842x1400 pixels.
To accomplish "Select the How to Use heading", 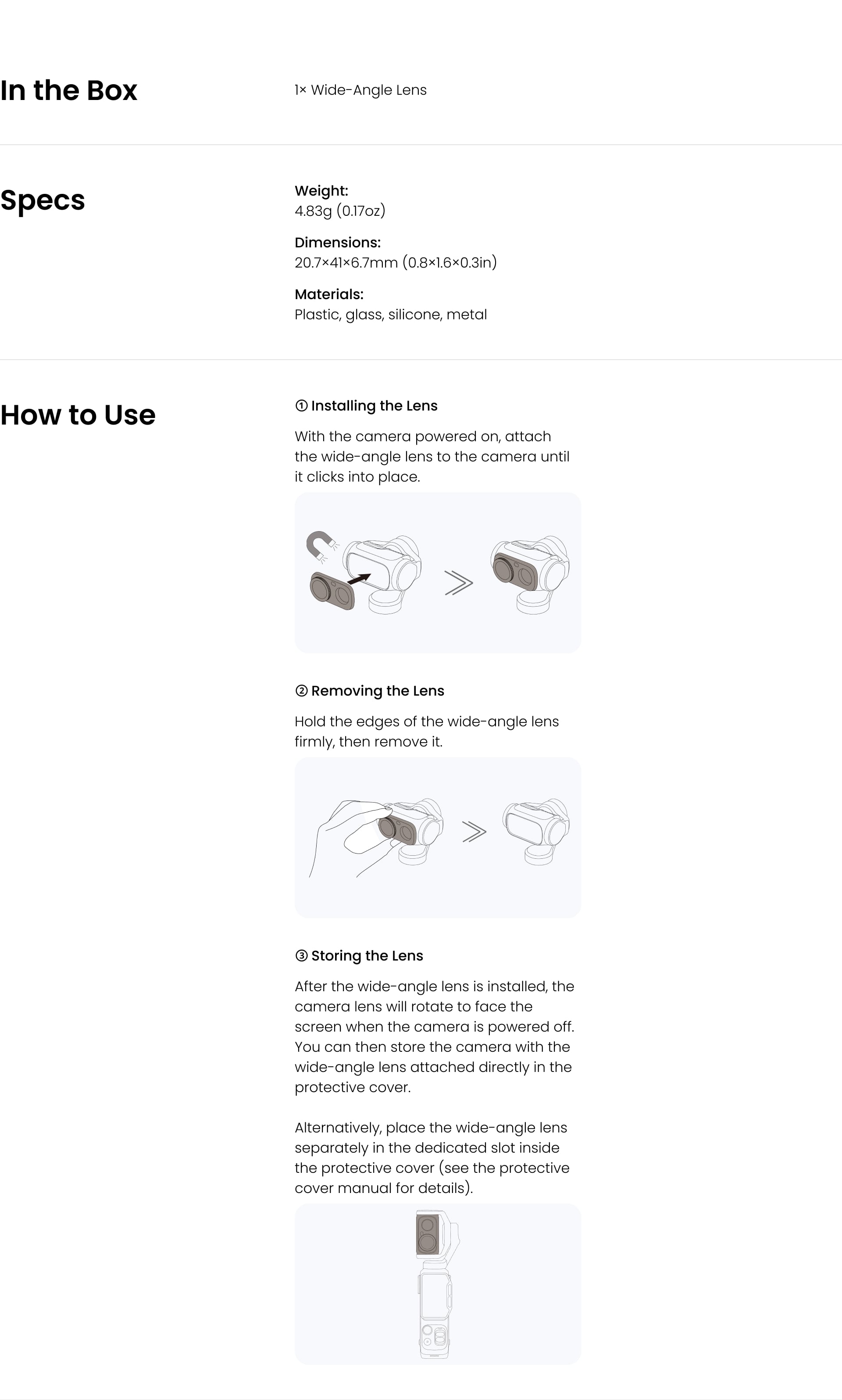I will point(78,415).
